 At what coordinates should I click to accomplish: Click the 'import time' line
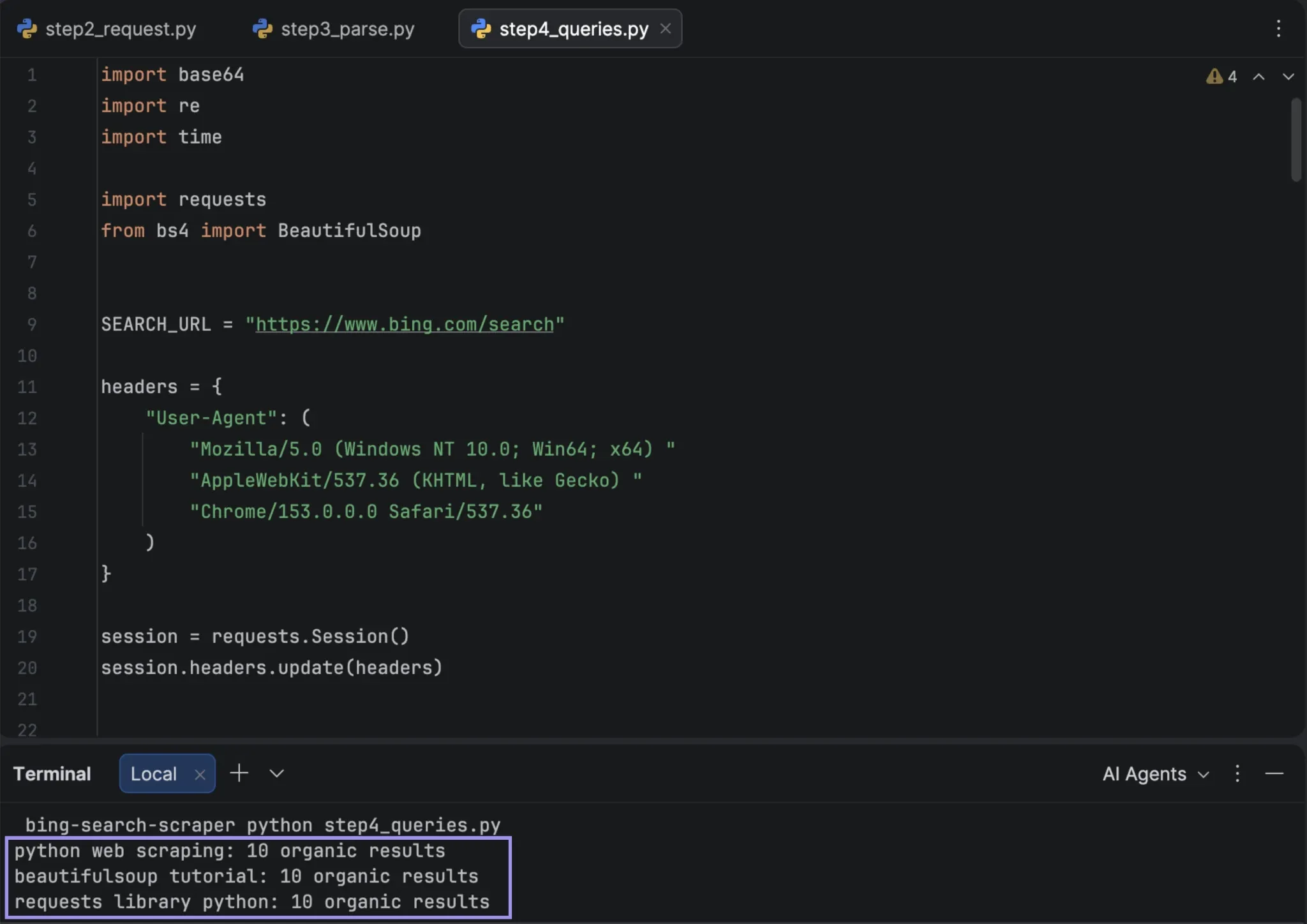coord(161,137)
